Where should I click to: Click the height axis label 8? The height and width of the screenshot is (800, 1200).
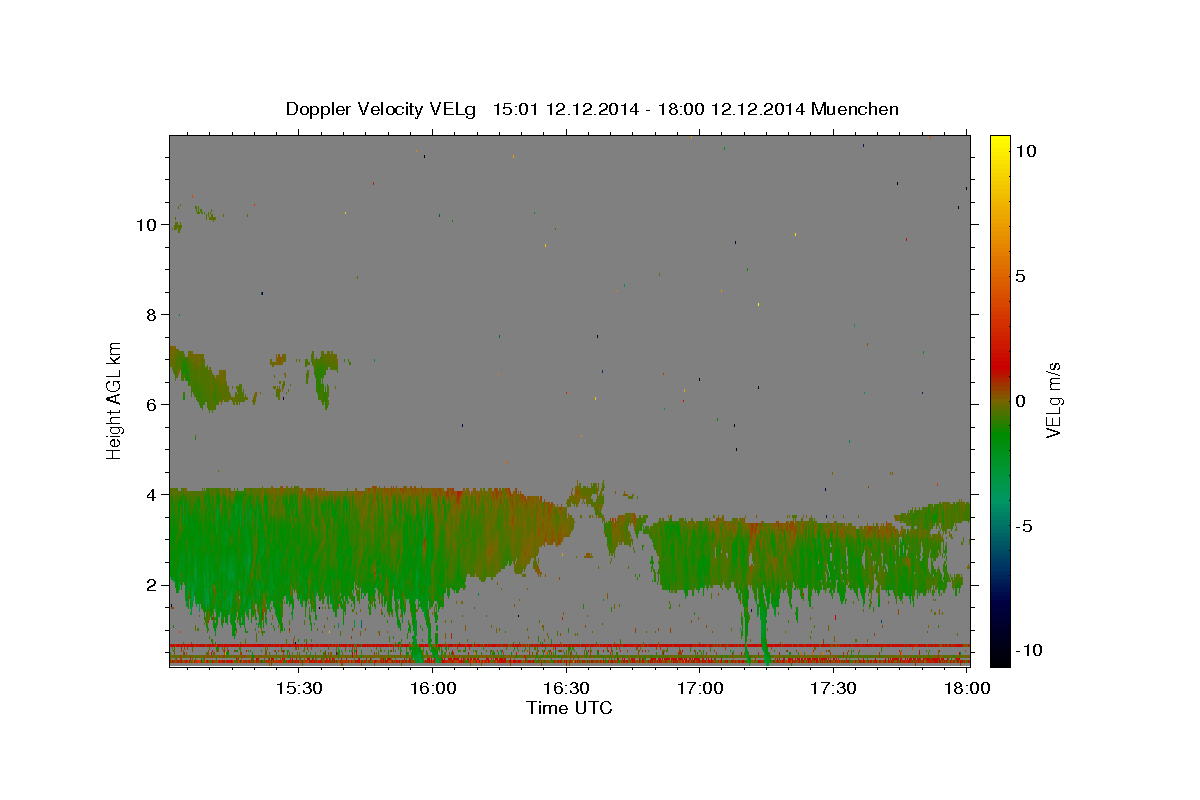coord(152,315)
